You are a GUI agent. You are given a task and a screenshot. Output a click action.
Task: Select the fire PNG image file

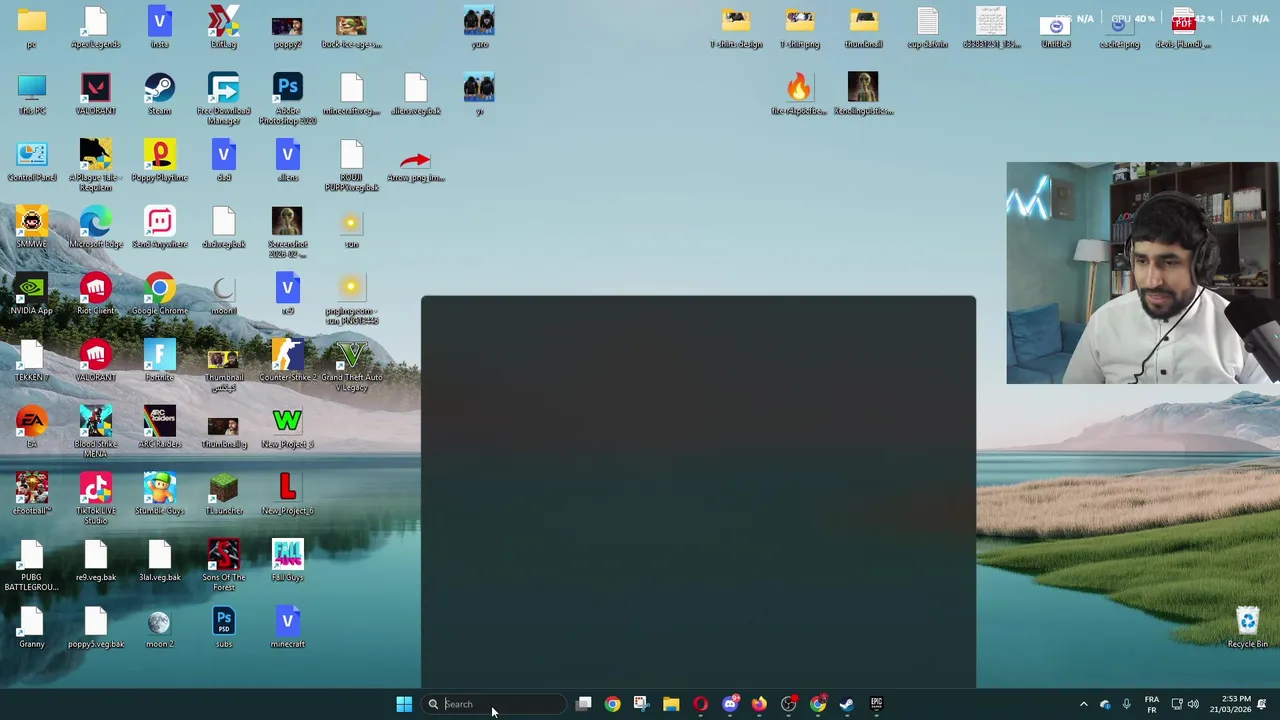pos(799,94)
